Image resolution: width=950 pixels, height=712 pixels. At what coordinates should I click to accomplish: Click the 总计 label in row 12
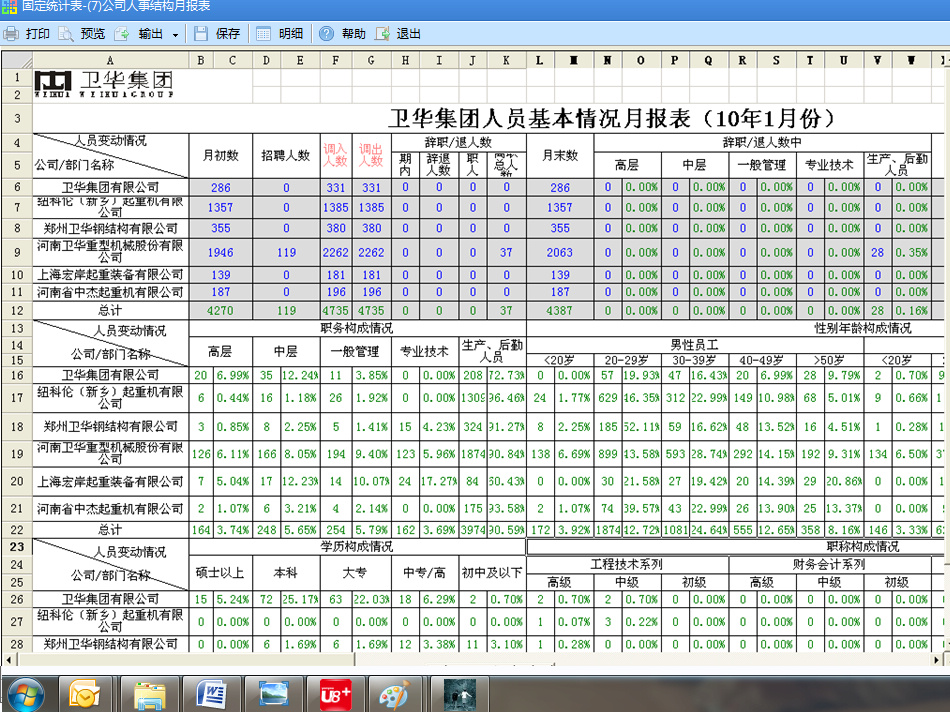110,310
